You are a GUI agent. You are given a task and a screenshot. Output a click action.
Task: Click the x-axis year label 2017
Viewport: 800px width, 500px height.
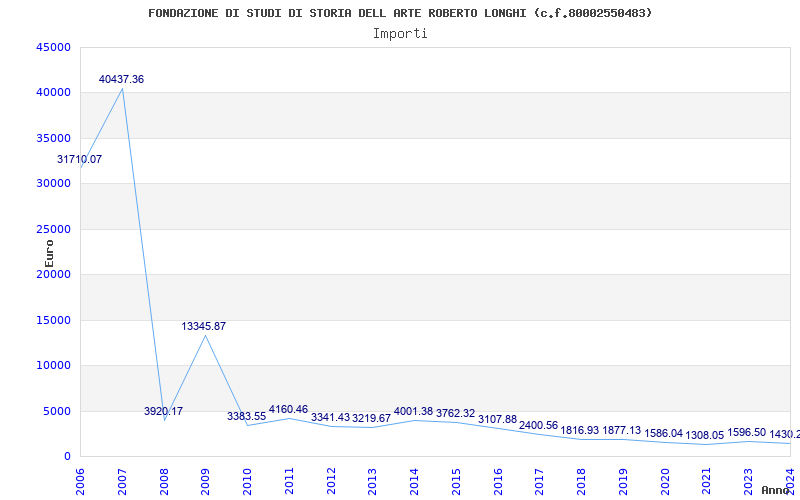[539, 482]
